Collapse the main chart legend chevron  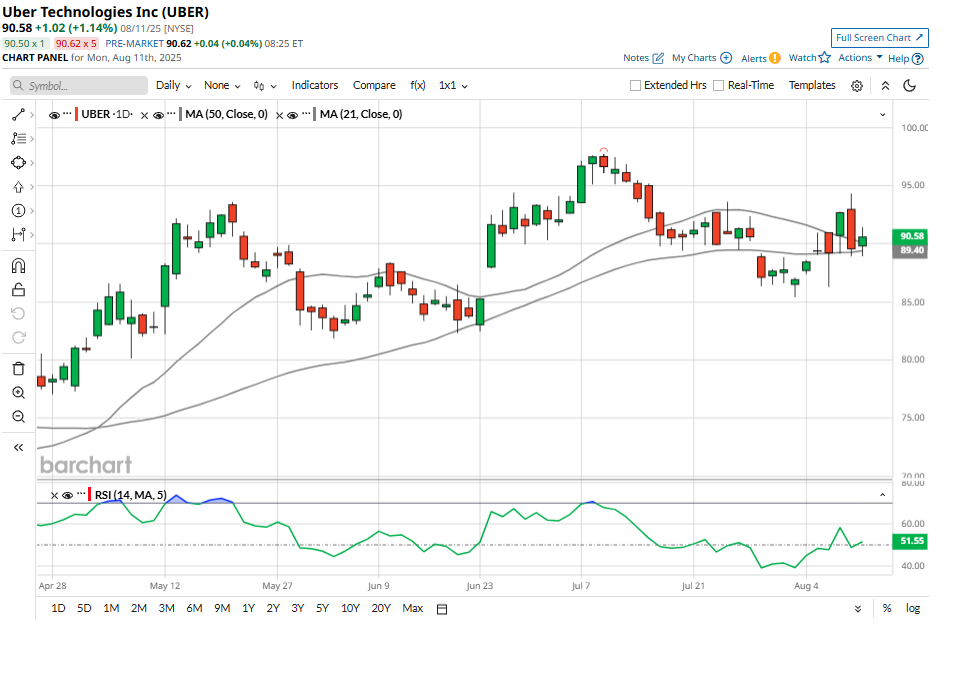point(882,115)
